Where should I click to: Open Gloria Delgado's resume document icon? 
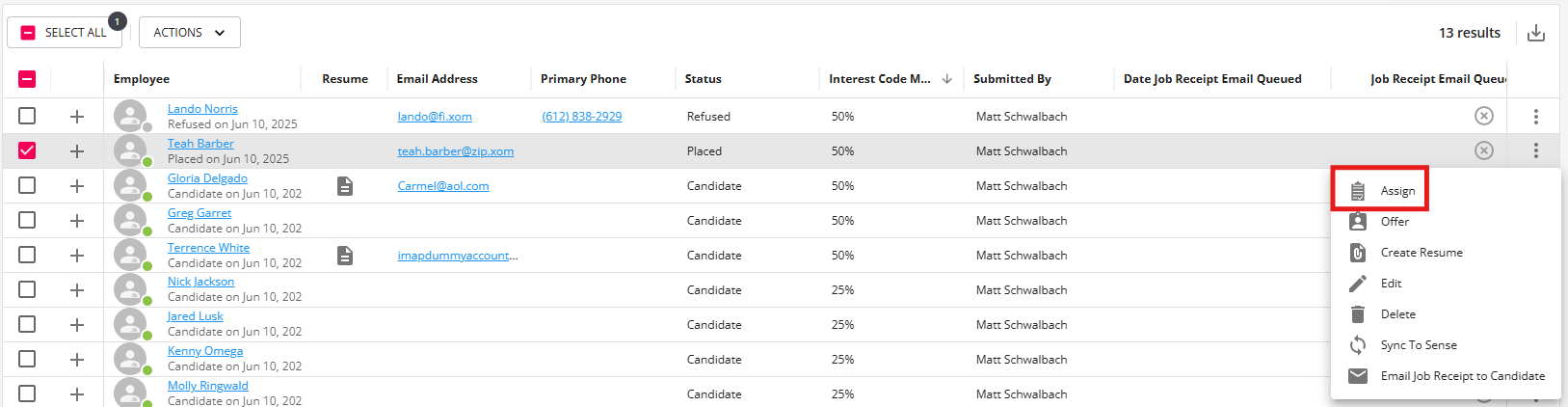(x=345, y=186)
